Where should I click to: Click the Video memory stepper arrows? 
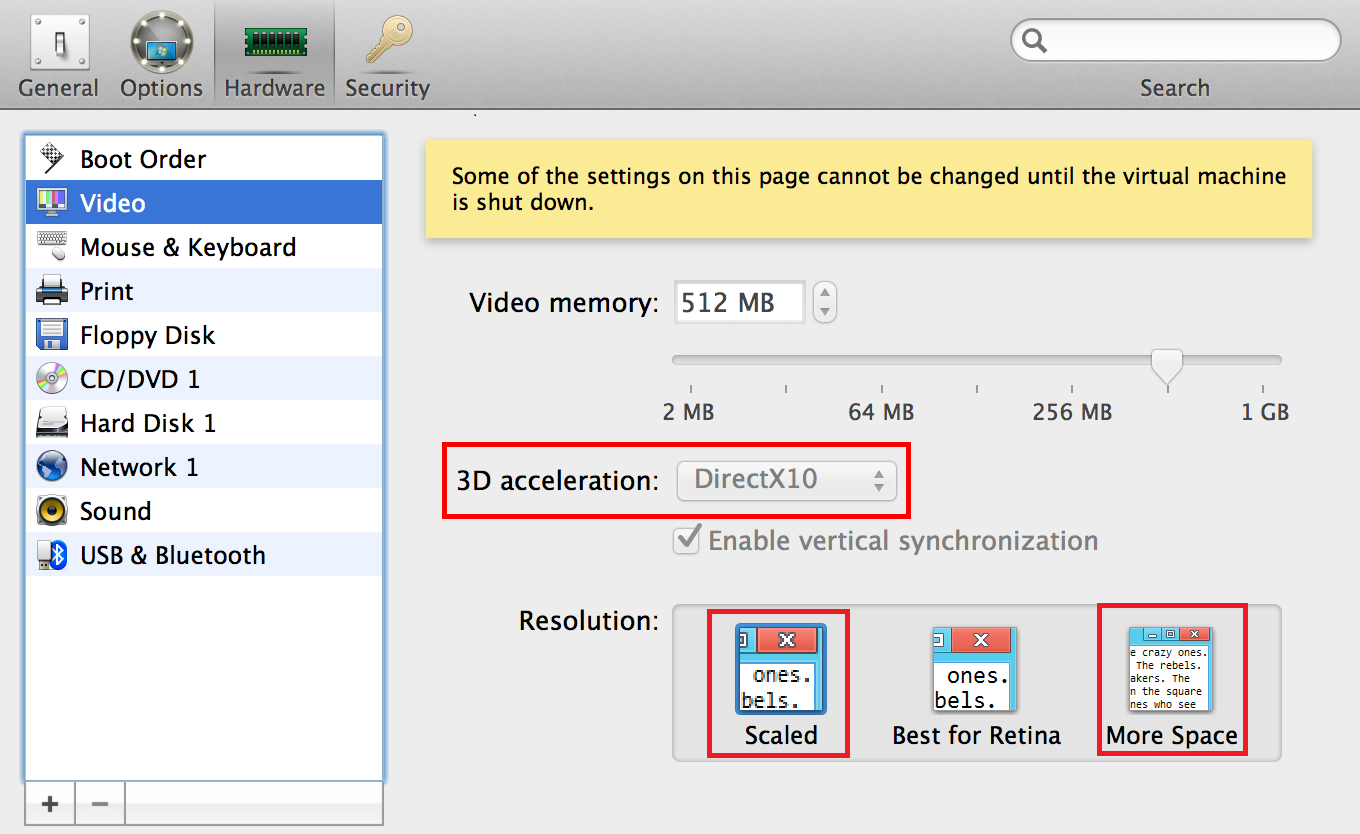coord(824,302)
